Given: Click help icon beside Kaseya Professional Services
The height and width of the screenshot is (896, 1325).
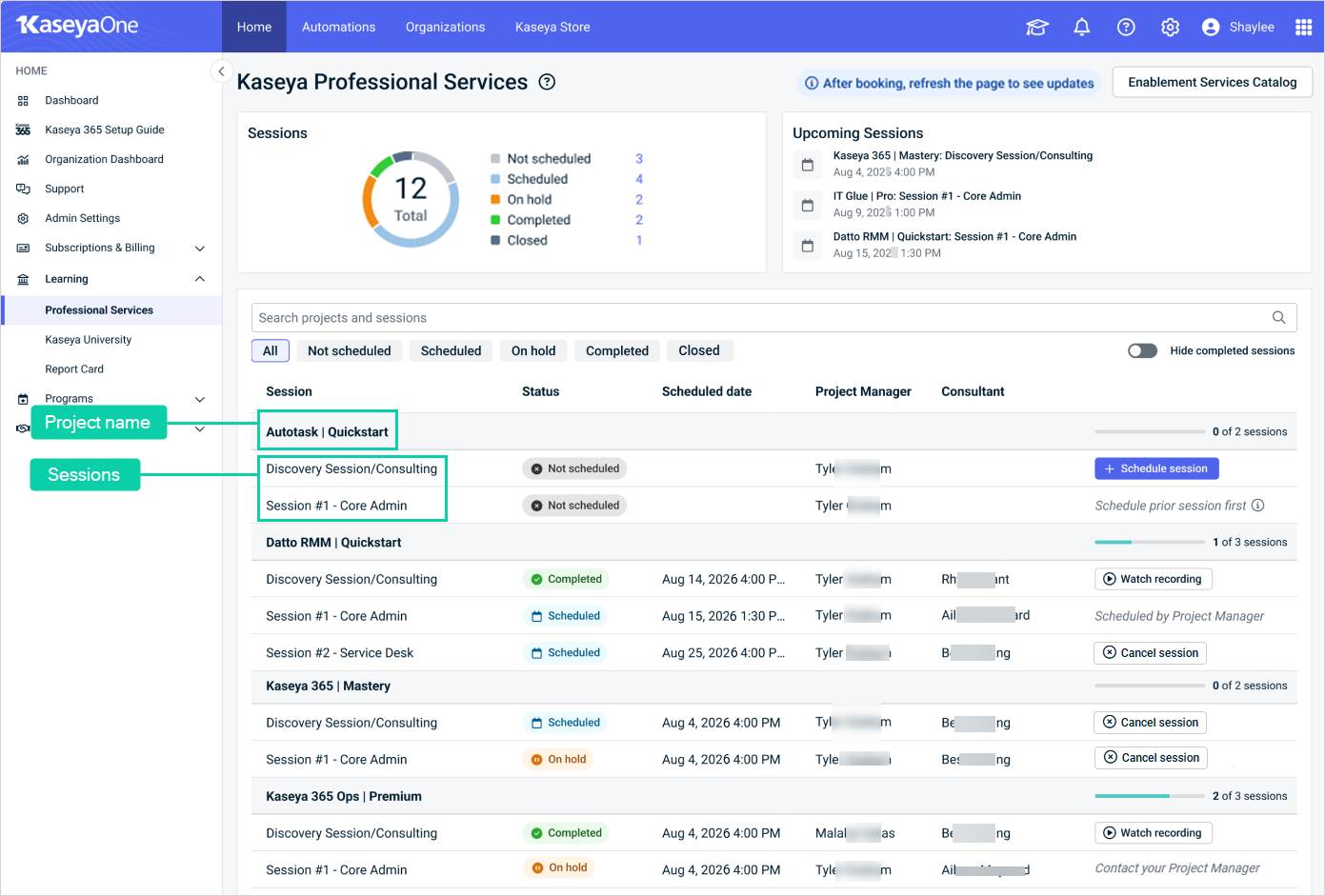Looking at the screenshot, I should (547, 82).
